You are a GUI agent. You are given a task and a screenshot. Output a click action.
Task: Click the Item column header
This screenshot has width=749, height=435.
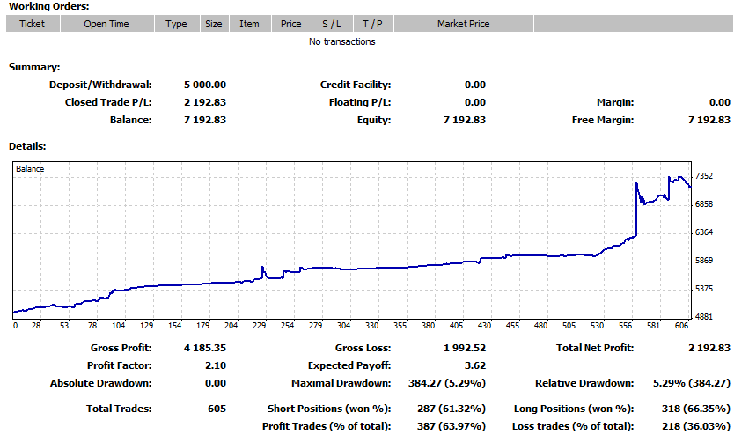click(249, 24)
